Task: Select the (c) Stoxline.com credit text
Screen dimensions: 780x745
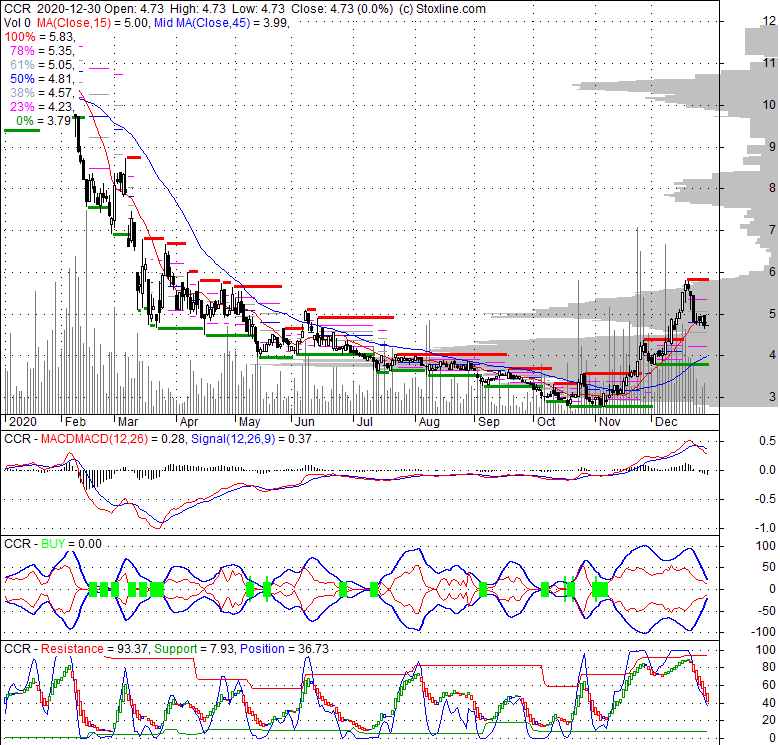Action: pyautogui.click(x=442, y=9)
